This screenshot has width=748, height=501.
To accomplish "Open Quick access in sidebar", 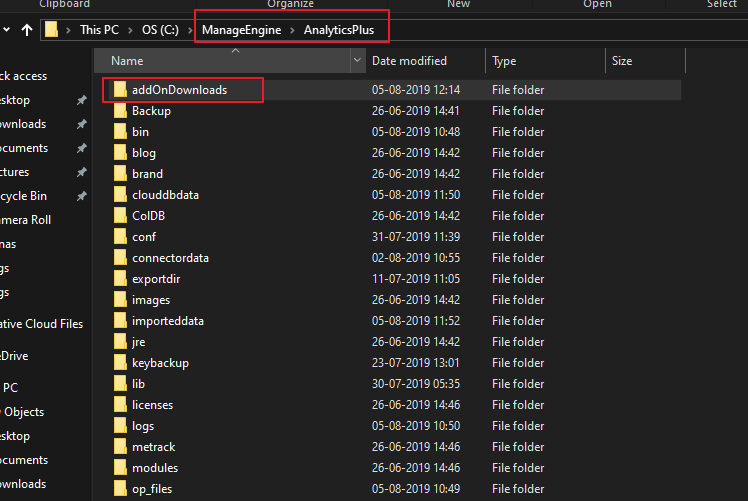I will tap(23, 76).
